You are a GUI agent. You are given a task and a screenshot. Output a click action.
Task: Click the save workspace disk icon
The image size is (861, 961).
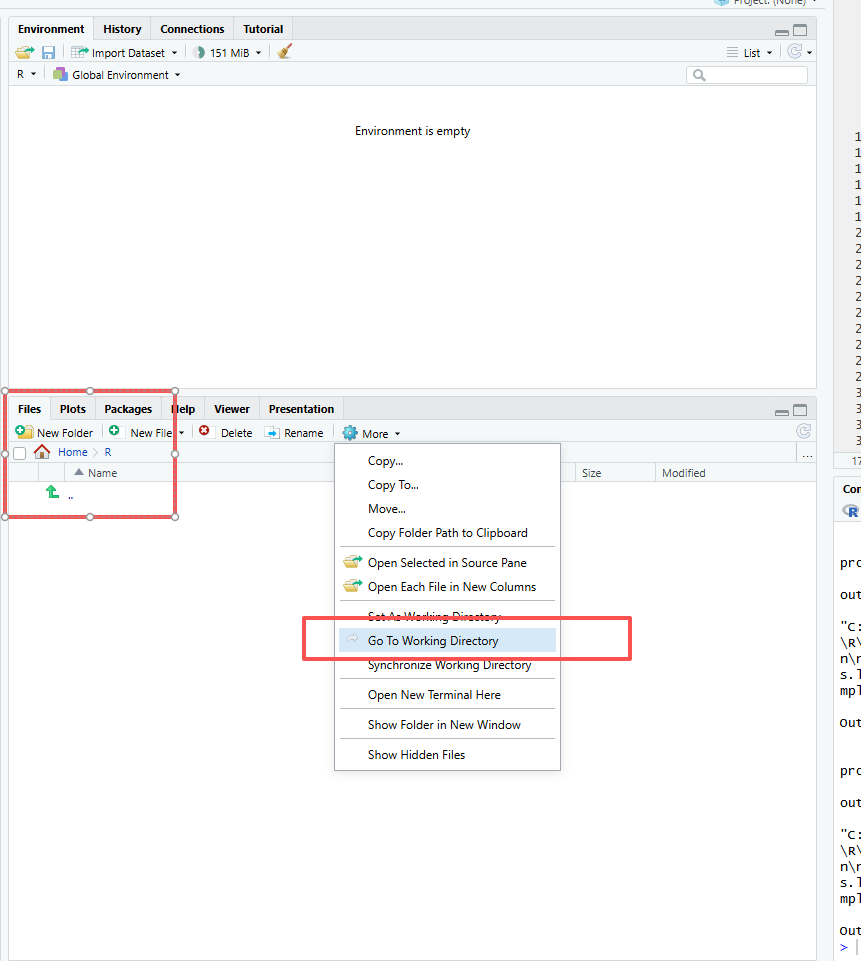[48, 52]
